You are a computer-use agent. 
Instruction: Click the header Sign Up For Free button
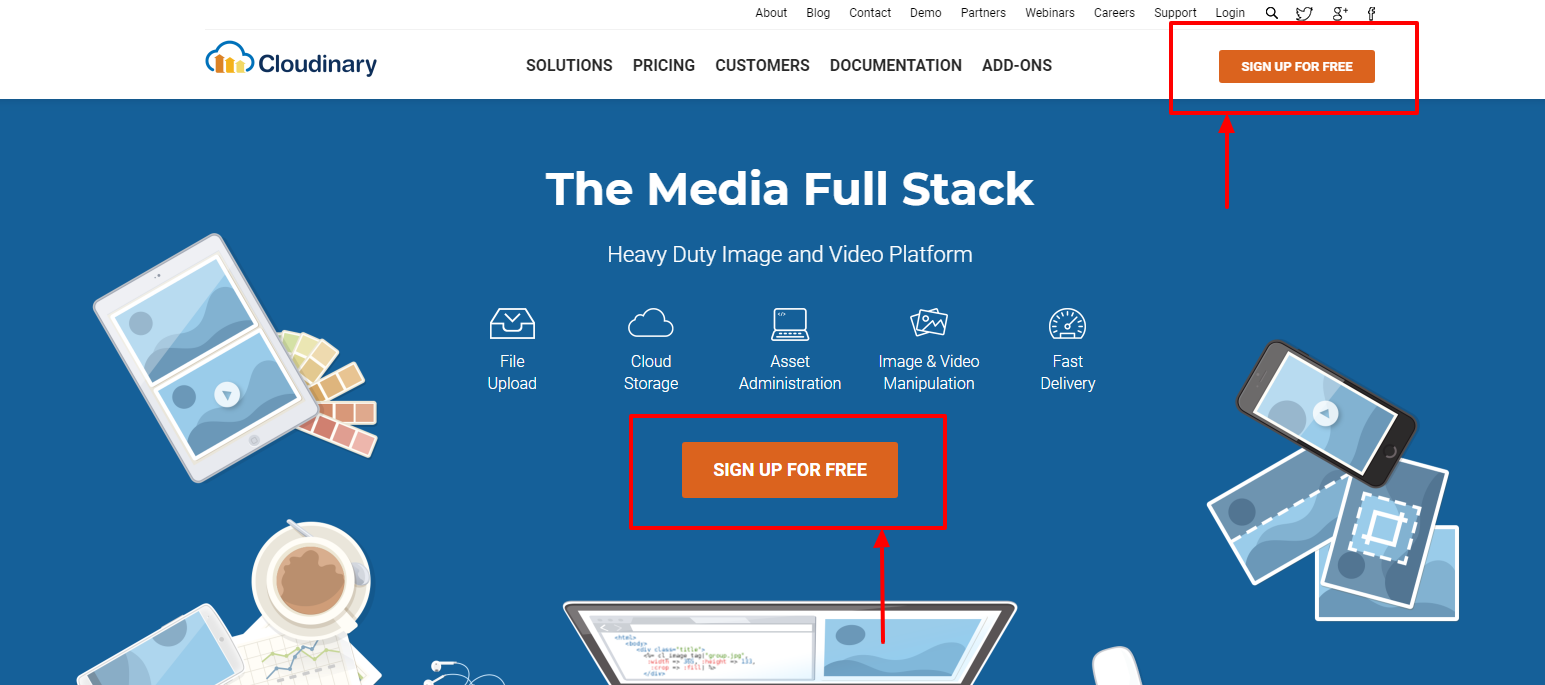[1297, 66]
